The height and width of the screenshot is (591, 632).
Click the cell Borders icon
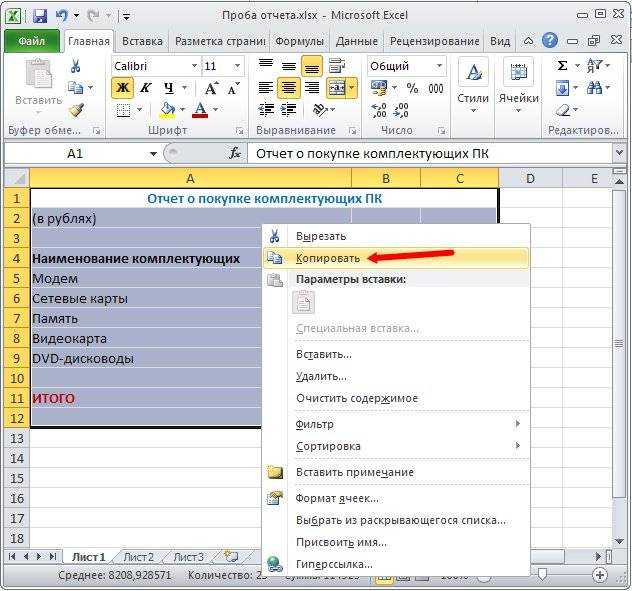click(123, 110)
